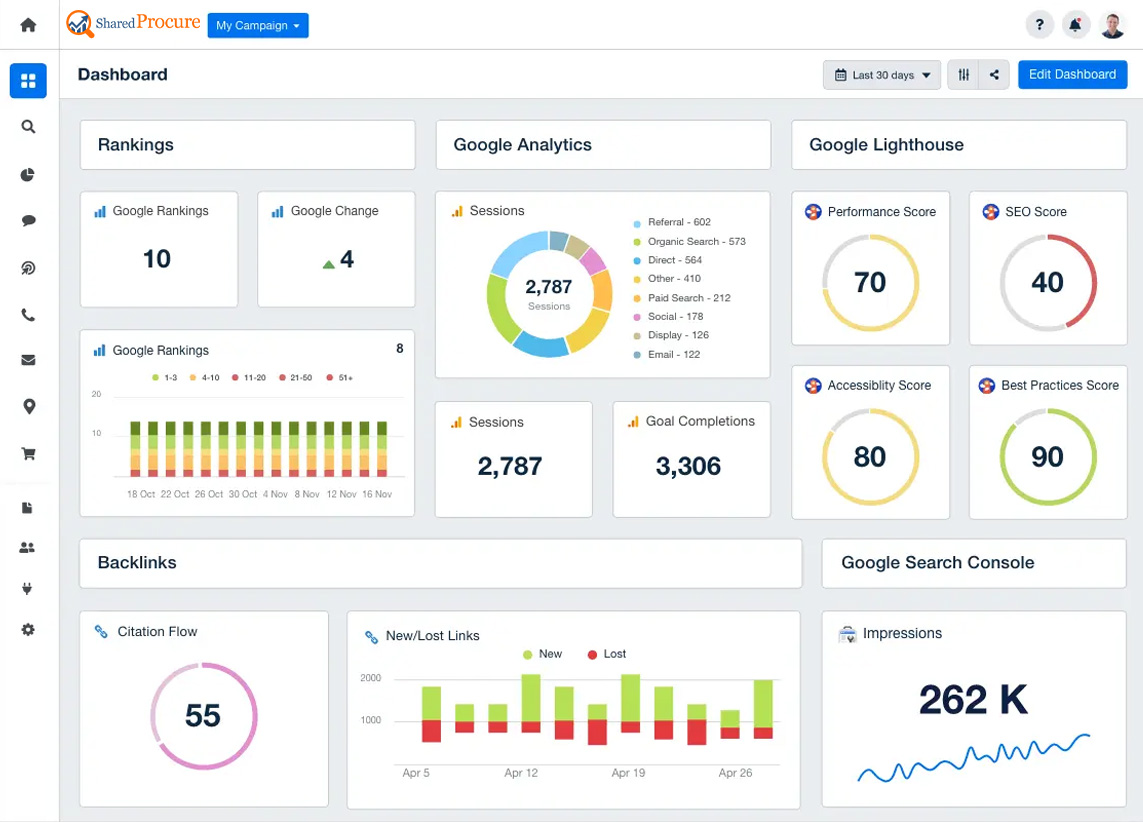Click the Edit Dashboard button

click(x=1072, y=75)
